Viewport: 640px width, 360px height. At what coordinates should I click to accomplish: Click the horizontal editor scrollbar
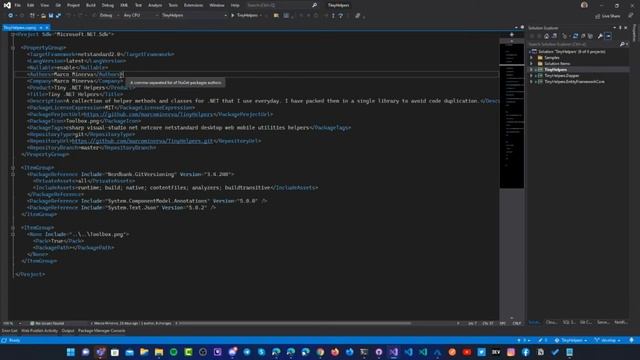pos(295,323)
